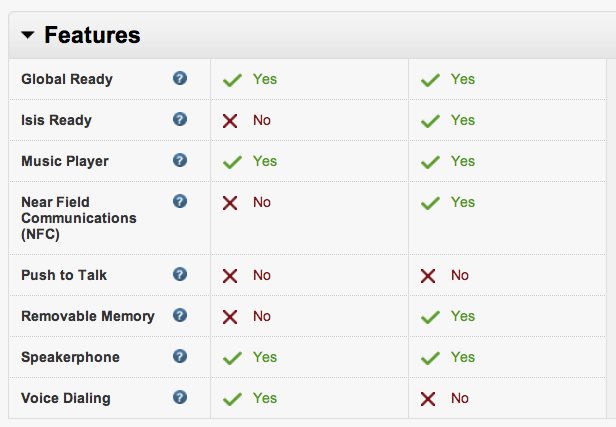This screenshot has width=616, height=427.
Task: Open help tooltip for Music Player
Action: (x=180, y=160)
